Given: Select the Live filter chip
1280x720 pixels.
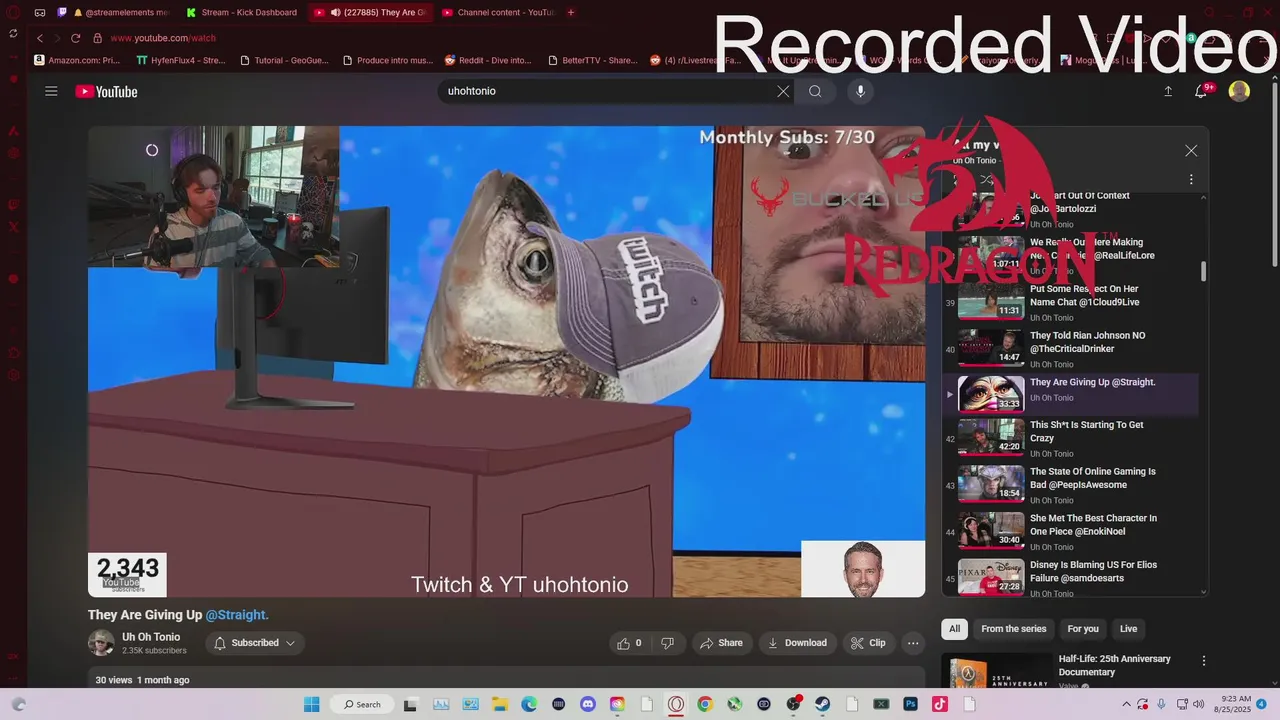Looking at the screenshot, I should (x=1128, y=629).
